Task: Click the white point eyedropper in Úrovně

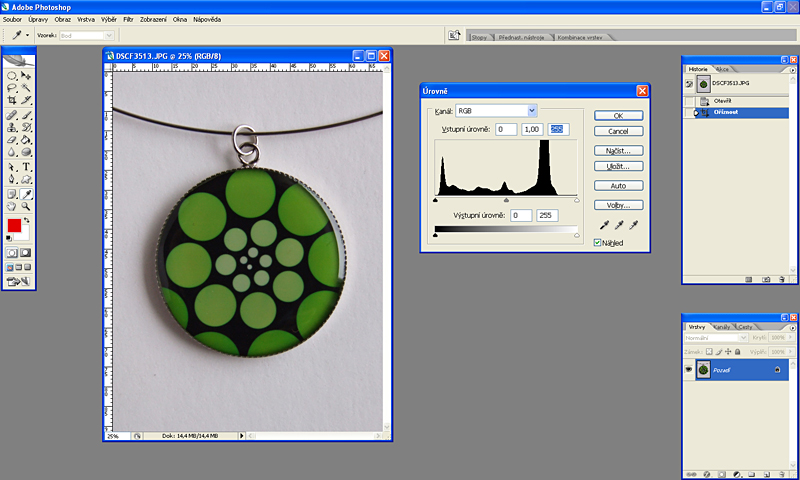Action: [x=633, y=226]
